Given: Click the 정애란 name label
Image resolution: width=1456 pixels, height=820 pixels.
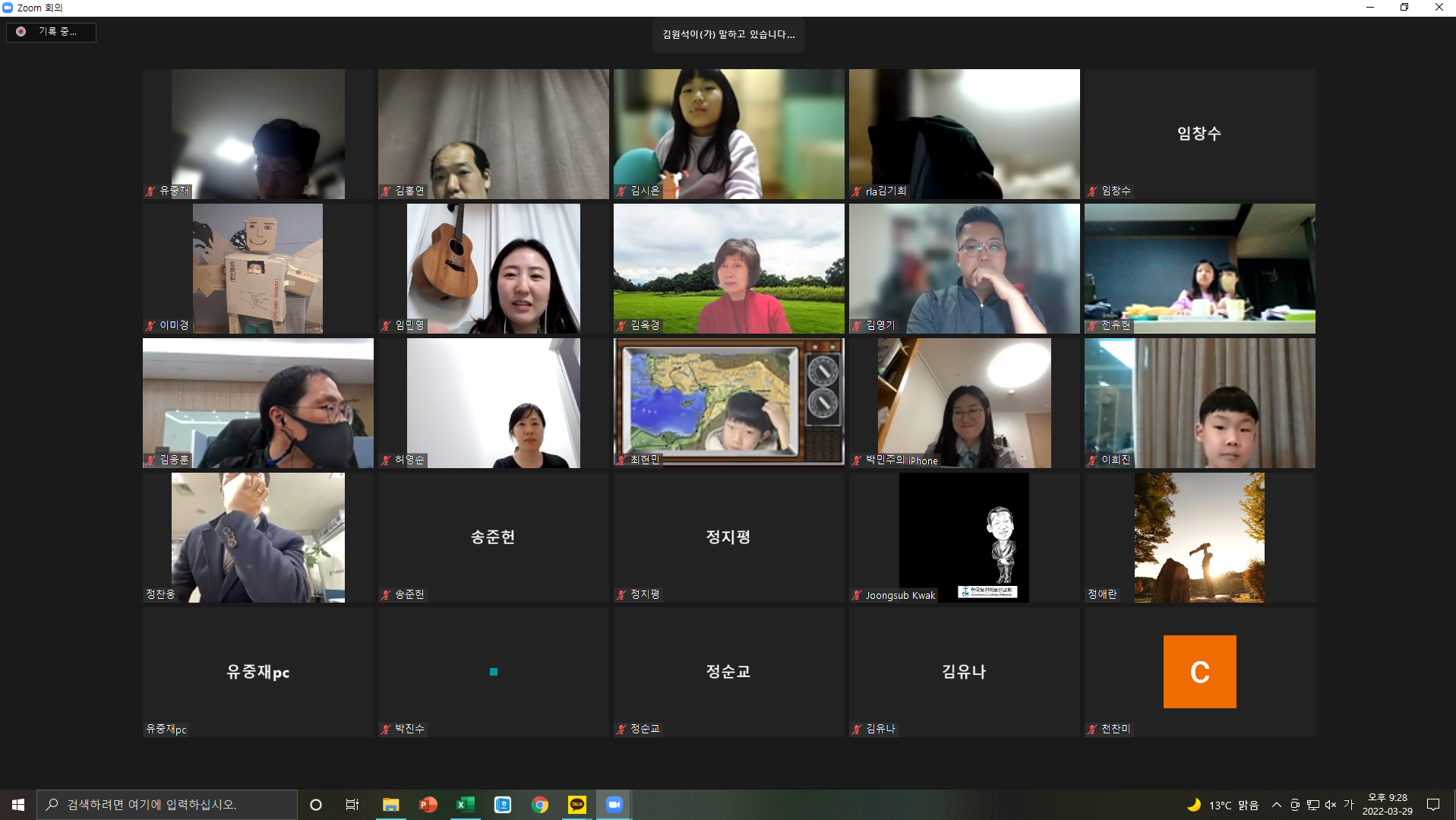Looking at the screenshot, I should pos(1102,594).
